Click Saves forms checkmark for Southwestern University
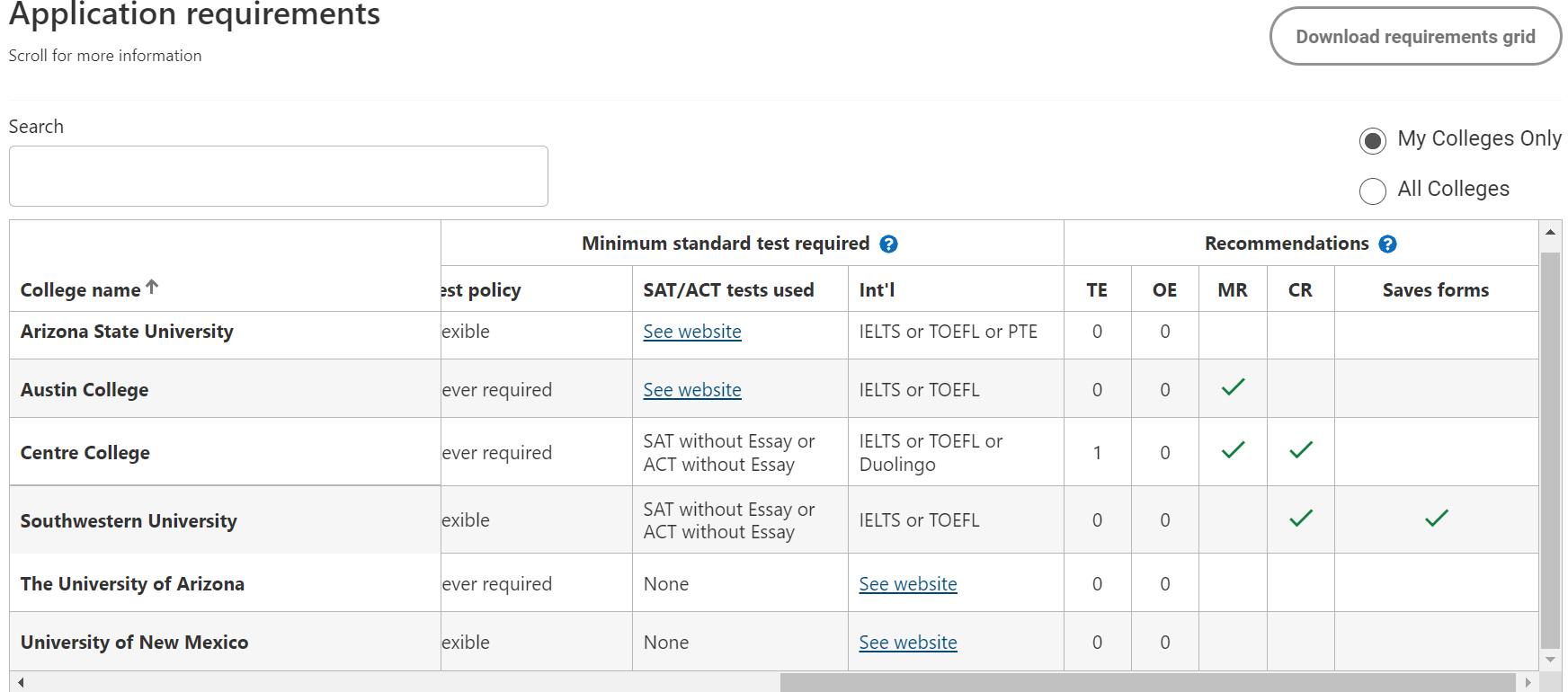Viewport: 1568px width, 692px height. point(1437,519)
